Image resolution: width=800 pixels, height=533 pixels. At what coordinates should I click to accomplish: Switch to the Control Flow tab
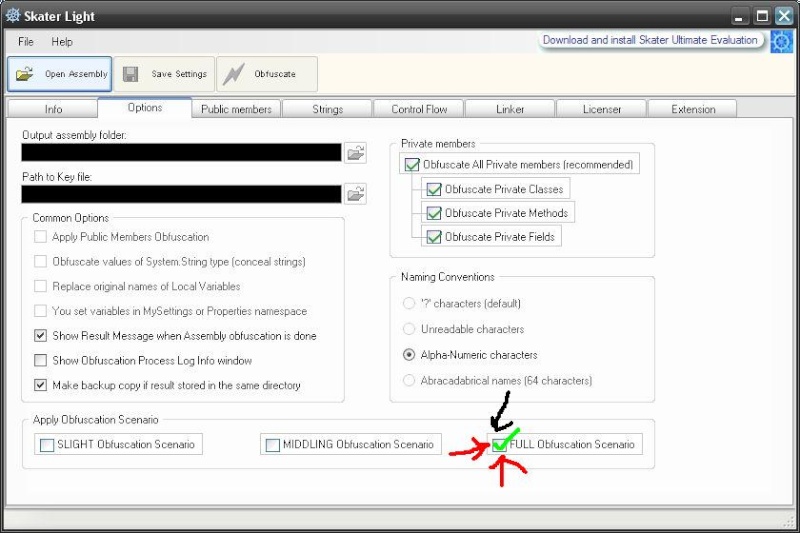(419, 109)
